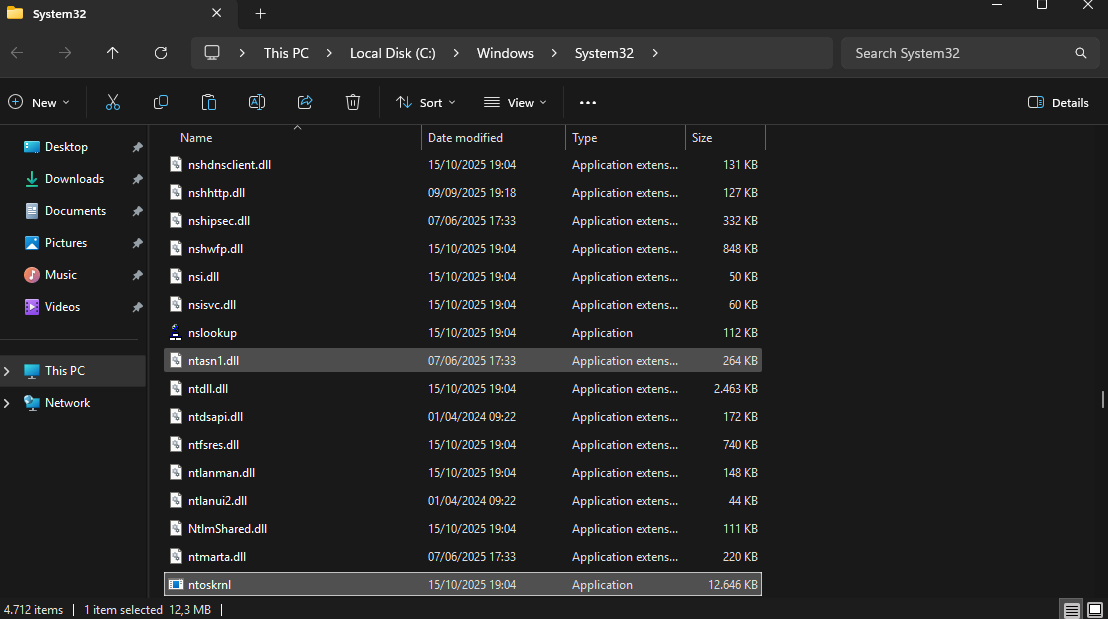Select the ntlanman.dll file
Image resolution: width=1108 pixels, height=619 pixels.
tap(463, 473)
